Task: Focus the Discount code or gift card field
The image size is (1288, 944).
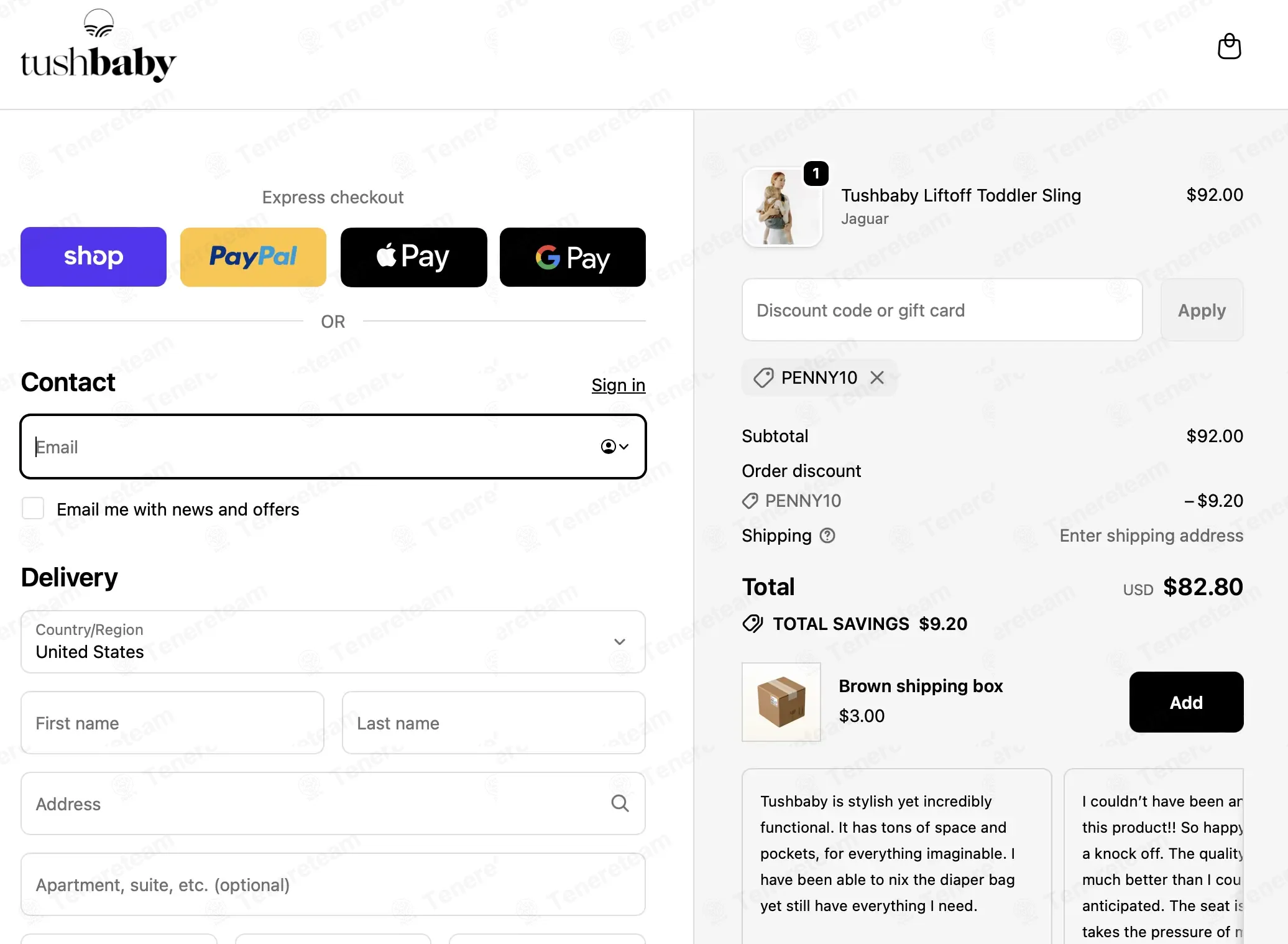Action: click(x=942, y=310)
